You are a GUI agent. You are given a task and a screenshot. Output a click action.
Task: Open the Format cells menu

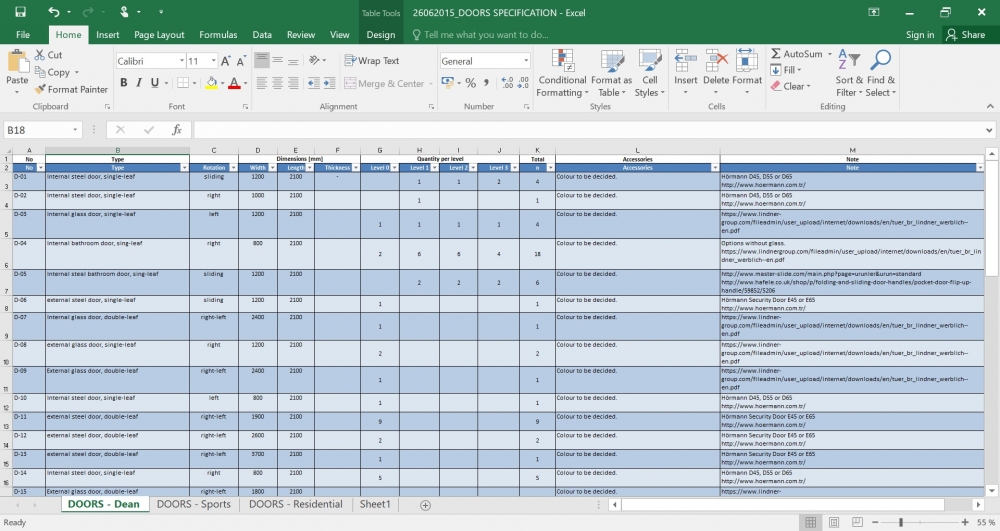(747, 73)
